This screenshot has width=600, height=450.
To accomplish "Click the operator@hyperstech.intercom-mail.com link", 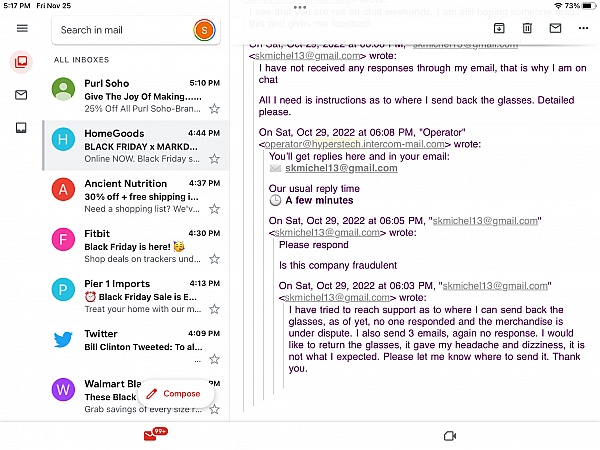I will pos(354,144).
